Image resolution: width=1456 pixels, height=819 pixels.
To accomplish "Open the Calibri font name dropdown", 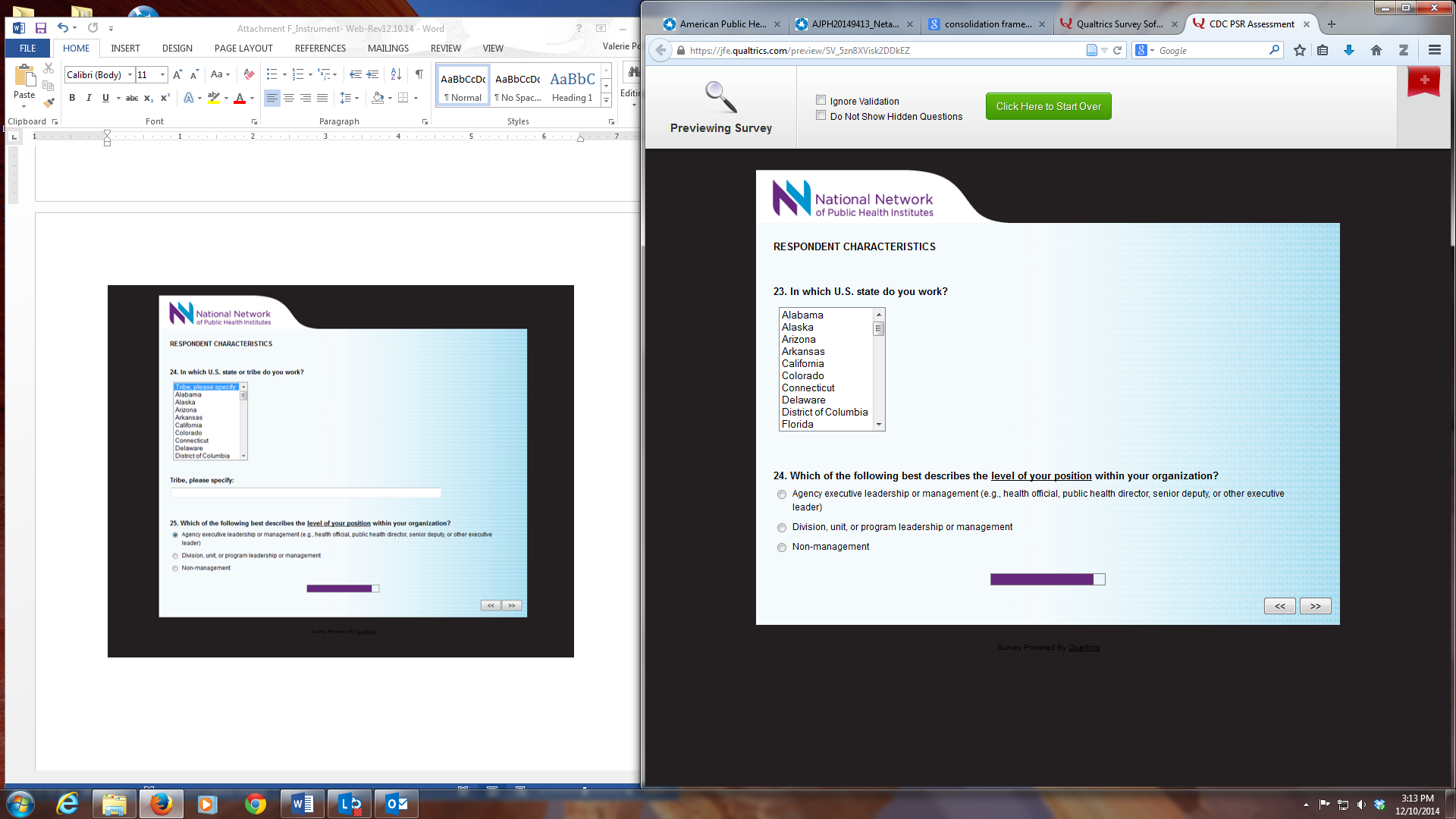I will (x=130, y=74).
